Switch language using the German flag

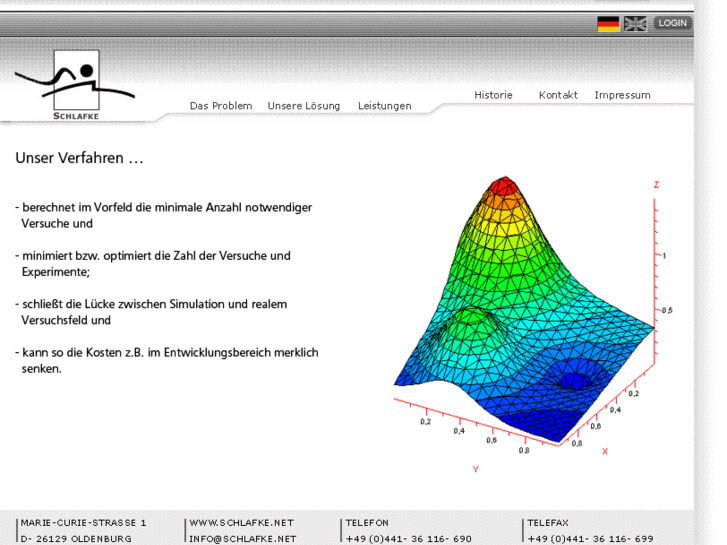(608, 24)
